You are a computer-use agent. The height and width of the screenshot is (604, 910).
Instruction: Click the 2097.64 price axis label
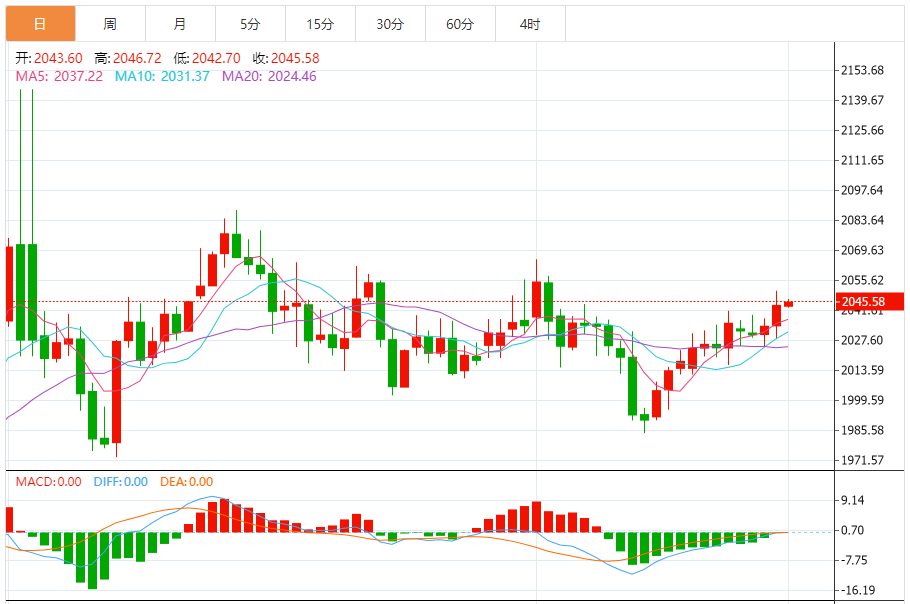(862, 190)
